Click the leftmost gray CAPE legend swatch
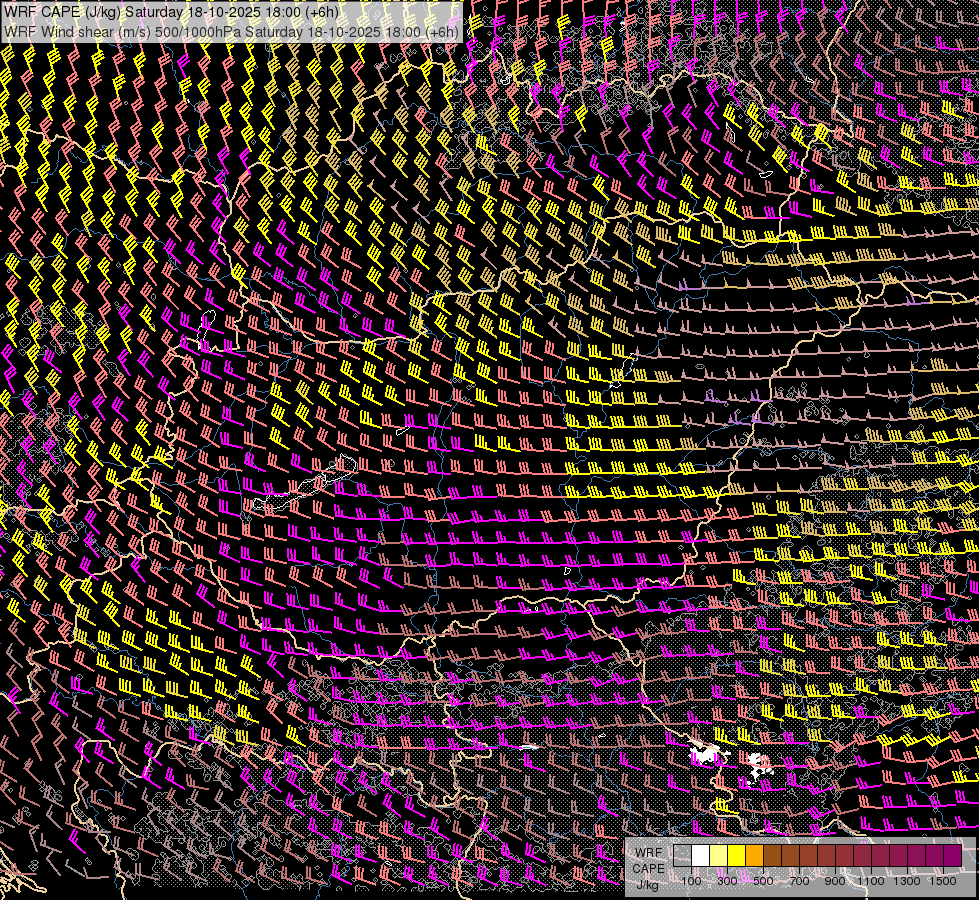Screen dimensions: 979x900 [x=682, y=856]
